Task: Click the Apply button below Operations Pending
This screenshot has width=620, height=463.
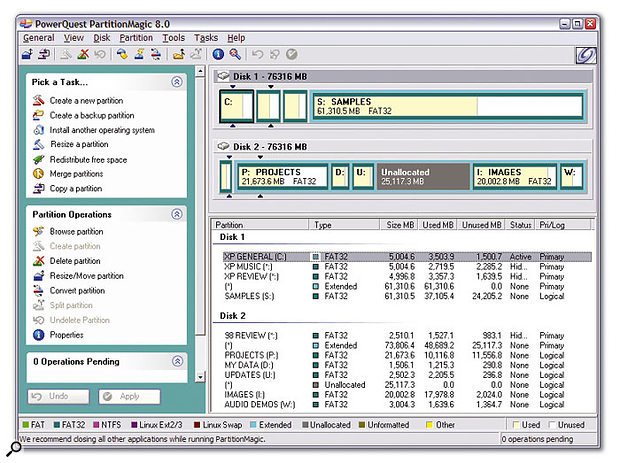Action: click(x=129, y=396)
